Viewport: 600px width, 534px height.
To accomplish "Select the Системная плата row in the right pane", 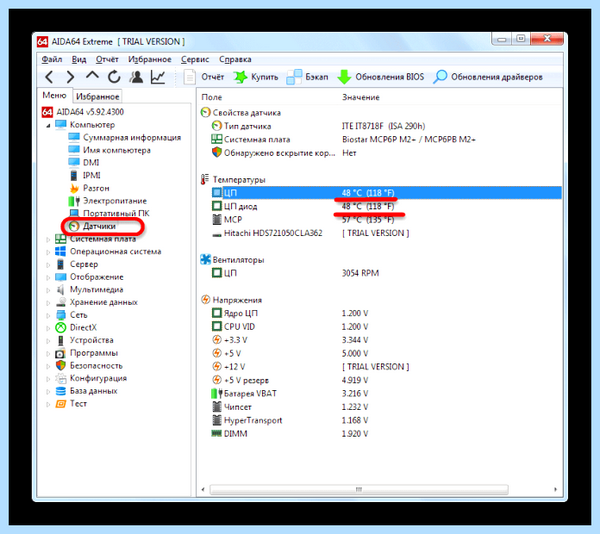I will pyautogui.click(x=381, y=139).
